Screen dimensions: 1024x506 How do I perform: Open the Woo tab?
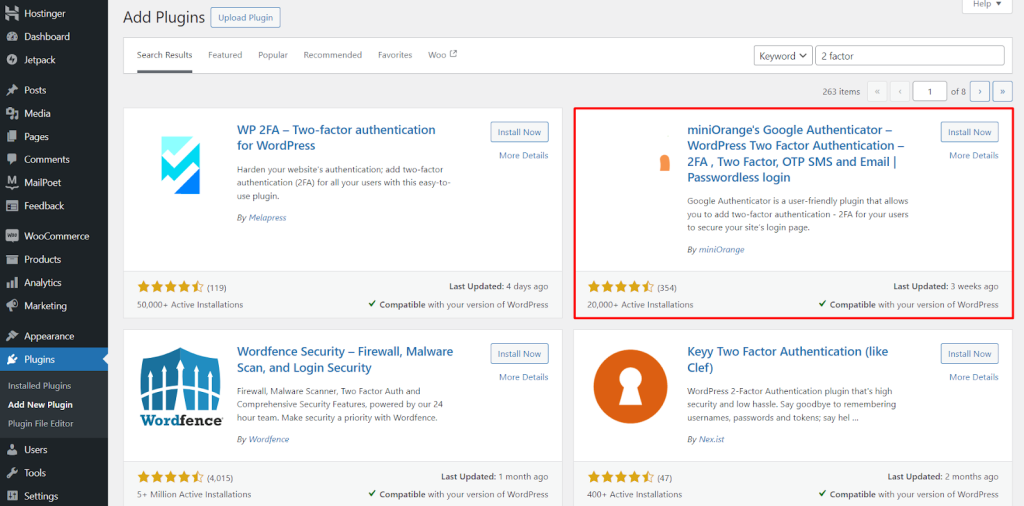coord(442,55)
